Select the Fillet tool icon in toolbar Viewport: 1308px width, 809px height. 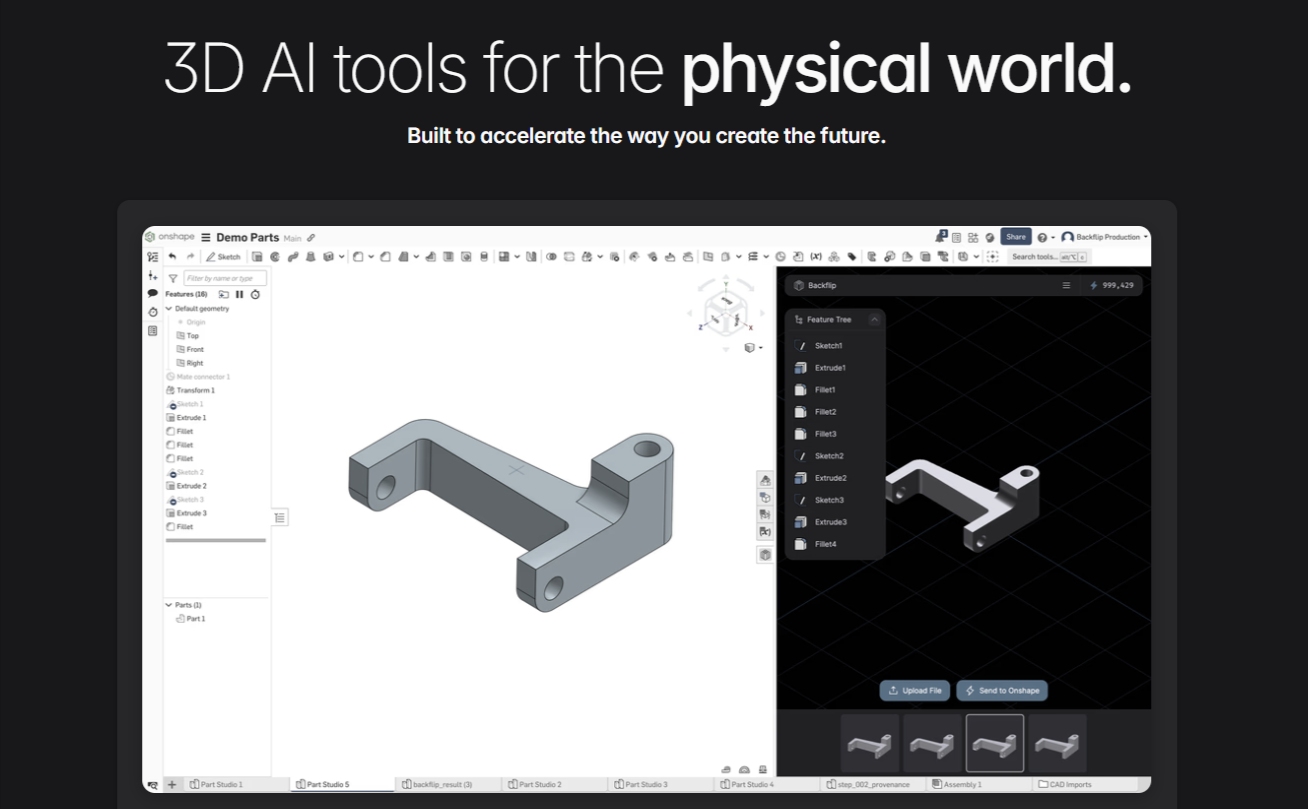point(358,257)
